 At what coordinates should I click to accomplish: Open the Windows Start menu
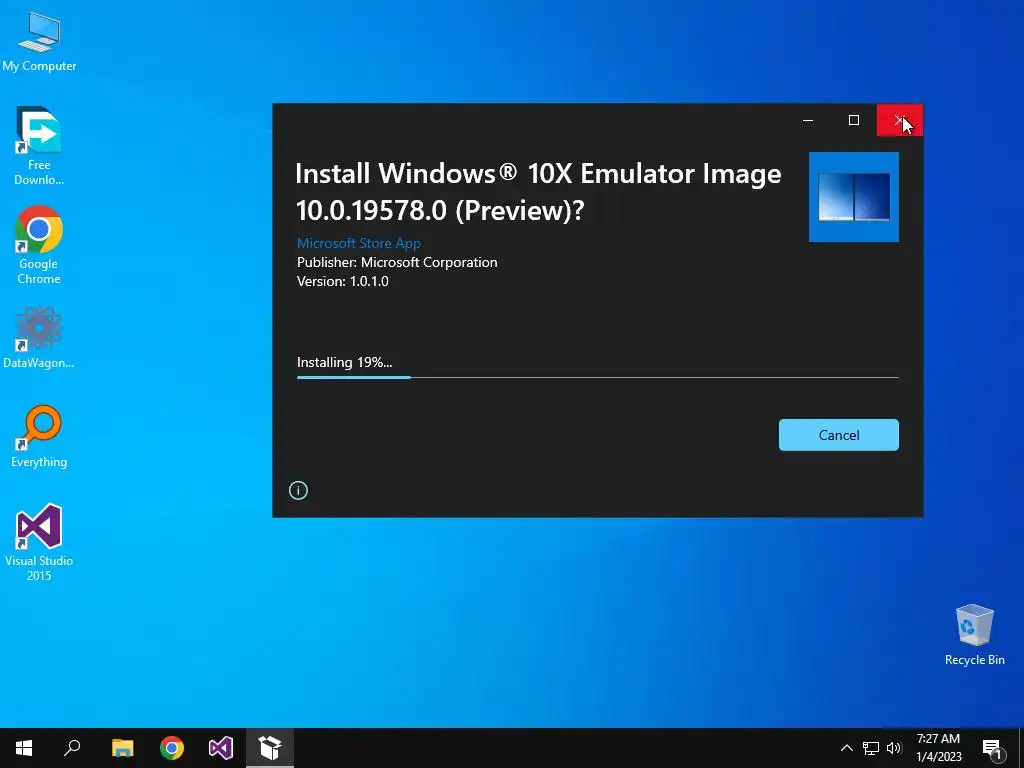[24, 748]
